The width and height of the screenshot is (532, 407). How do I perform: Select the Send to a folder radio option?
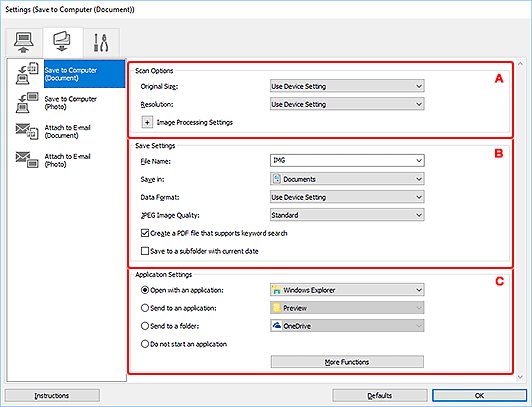145,326
